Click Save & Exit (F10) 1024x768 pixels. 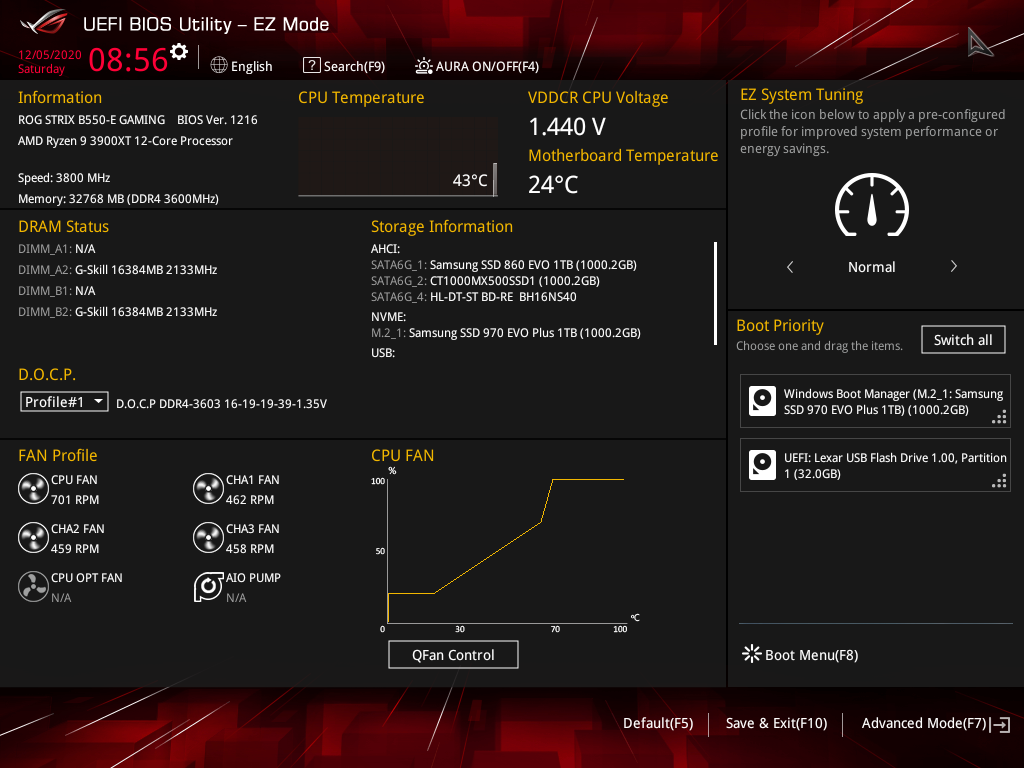click(776, 723)
